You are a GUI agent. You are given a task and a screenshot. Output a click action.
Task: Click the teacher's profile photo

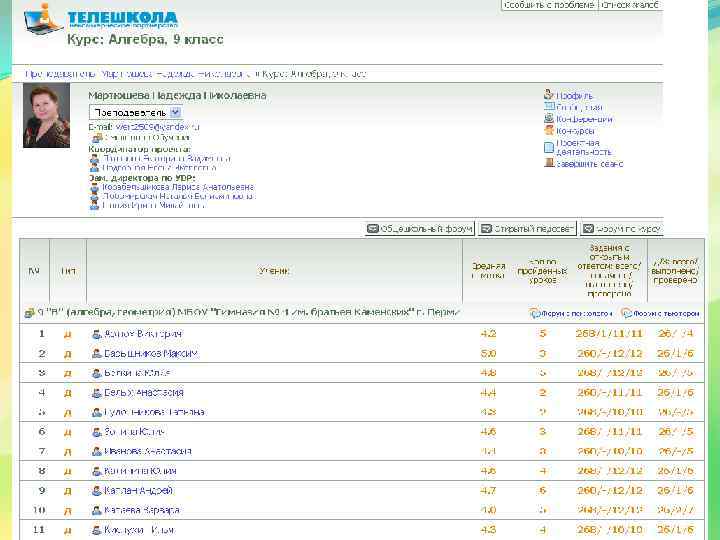(46, 115)
